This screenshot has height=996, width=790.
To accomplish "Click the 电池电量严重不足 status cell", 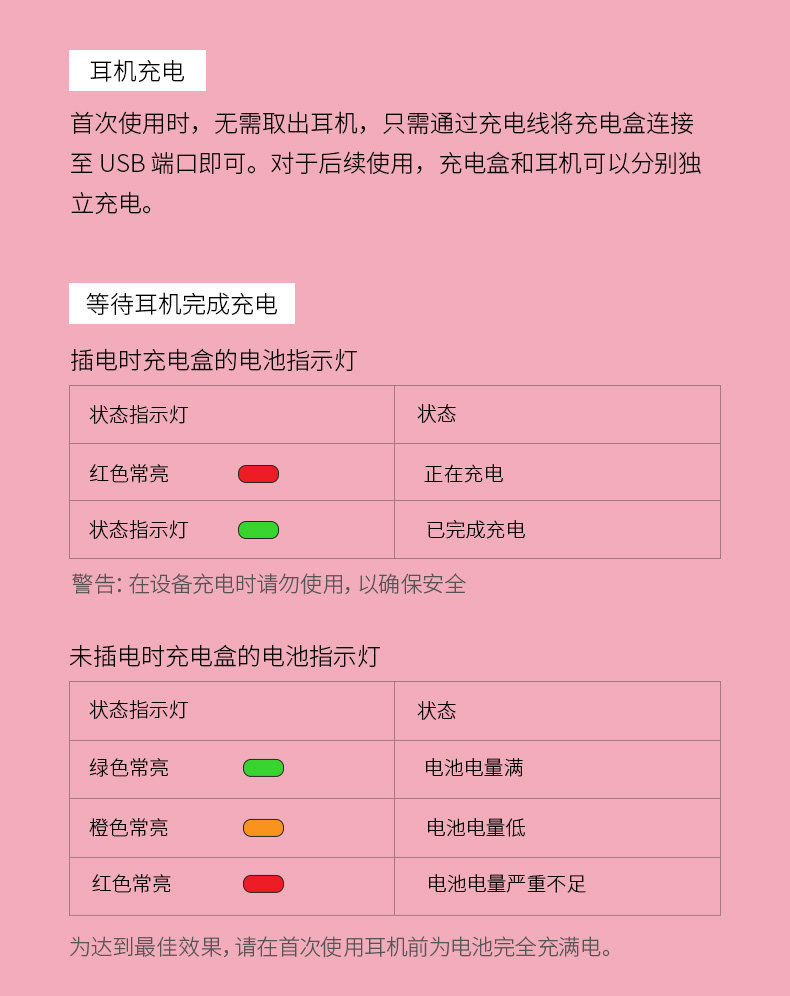I will point(506,884).
